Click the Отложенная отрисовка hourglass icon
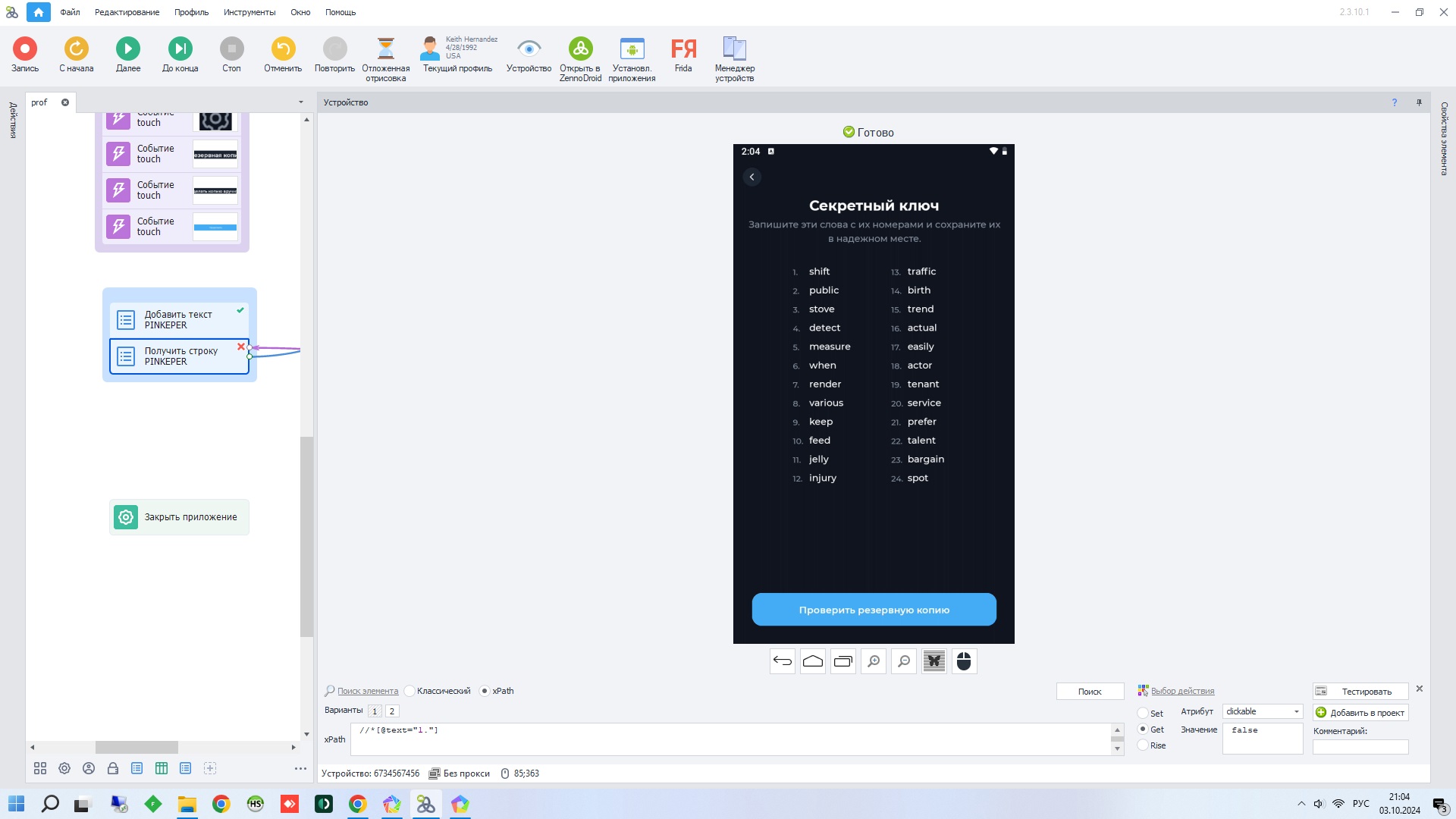This screenshot has width=1456, height=819. (385, 49)
